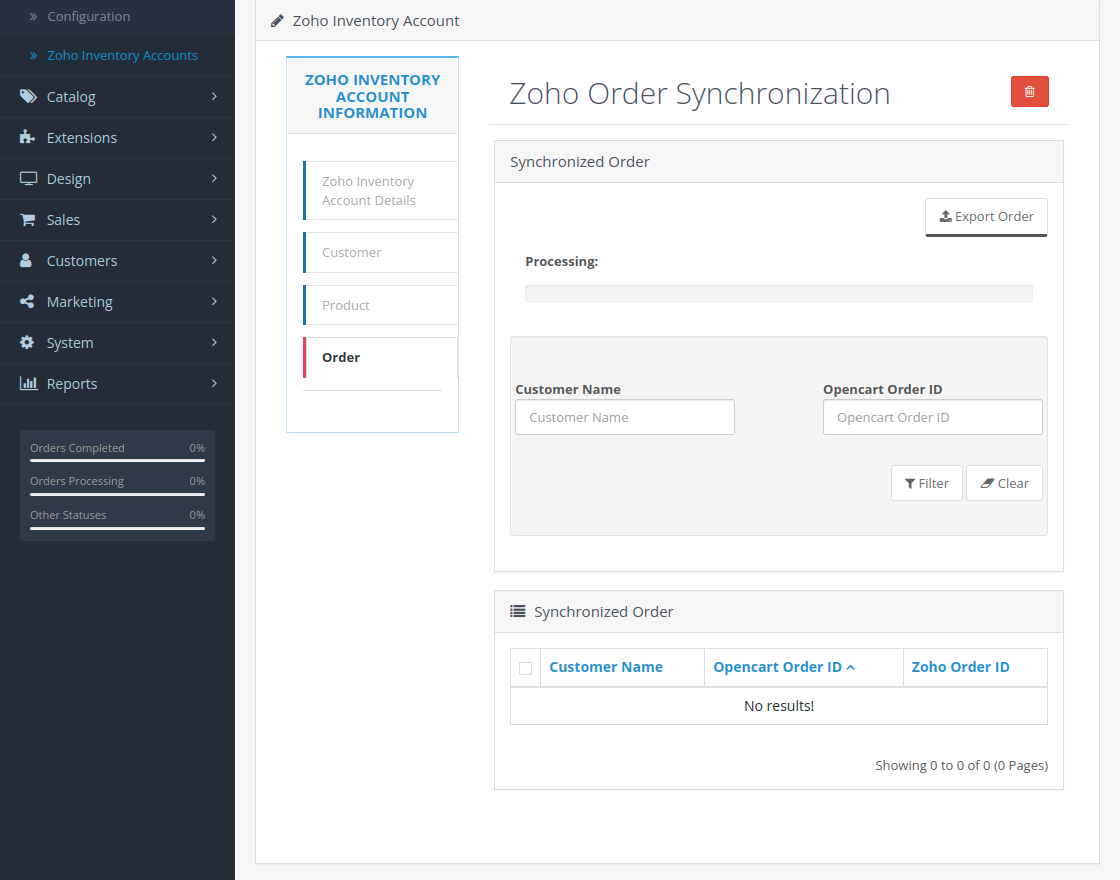Click inside the Customer Name field

(624, 417)
